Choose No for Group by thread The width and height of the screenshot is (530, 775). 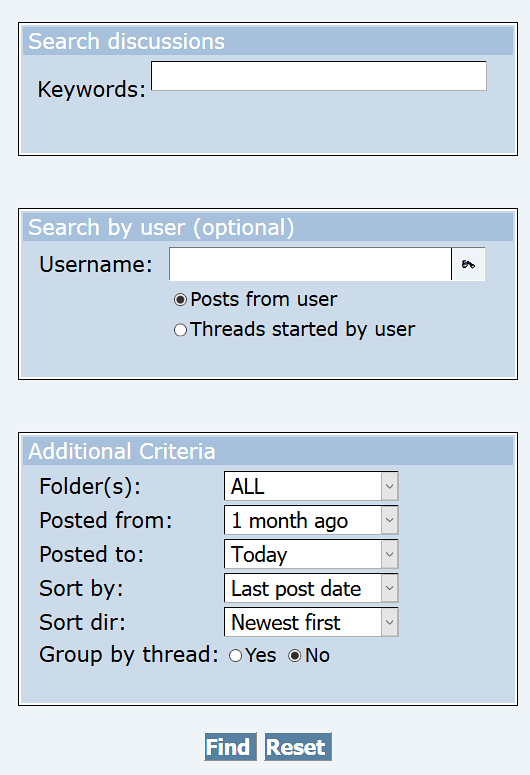[295, 655]
